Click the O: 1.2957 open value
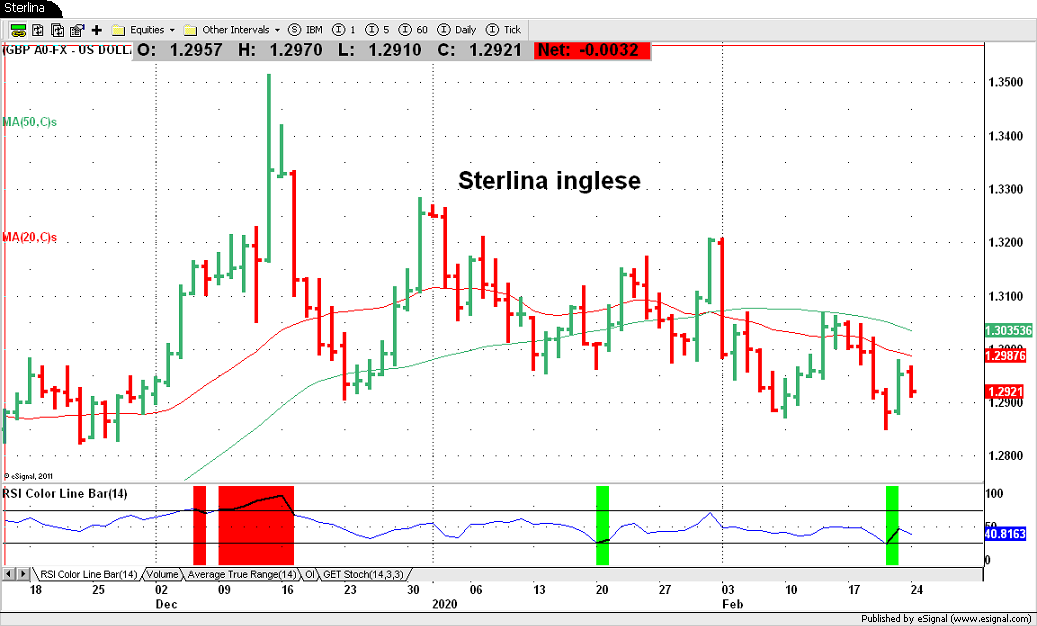This screenshot has height=626, width=1037. coord(180,50)
